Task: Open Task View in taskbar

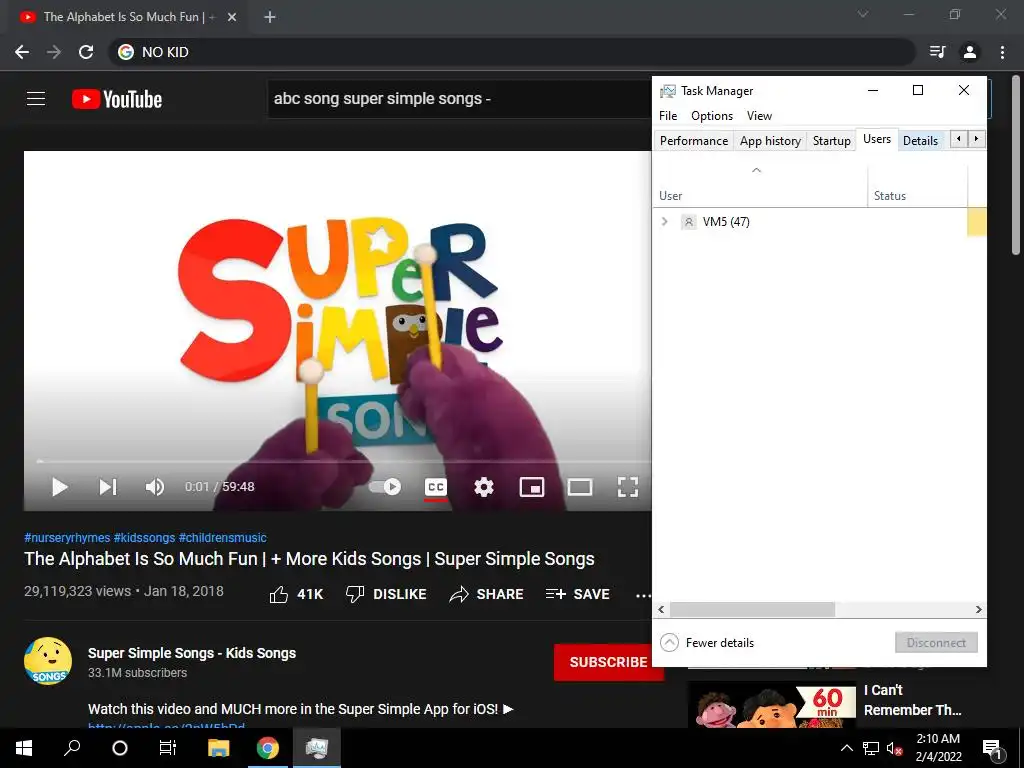Action: click(168, 748)
